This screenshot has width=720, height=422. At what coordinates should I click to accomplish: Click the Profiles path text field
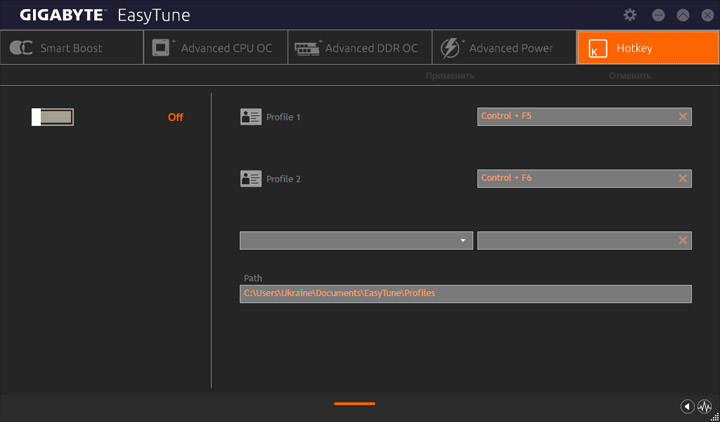point(466,294)
